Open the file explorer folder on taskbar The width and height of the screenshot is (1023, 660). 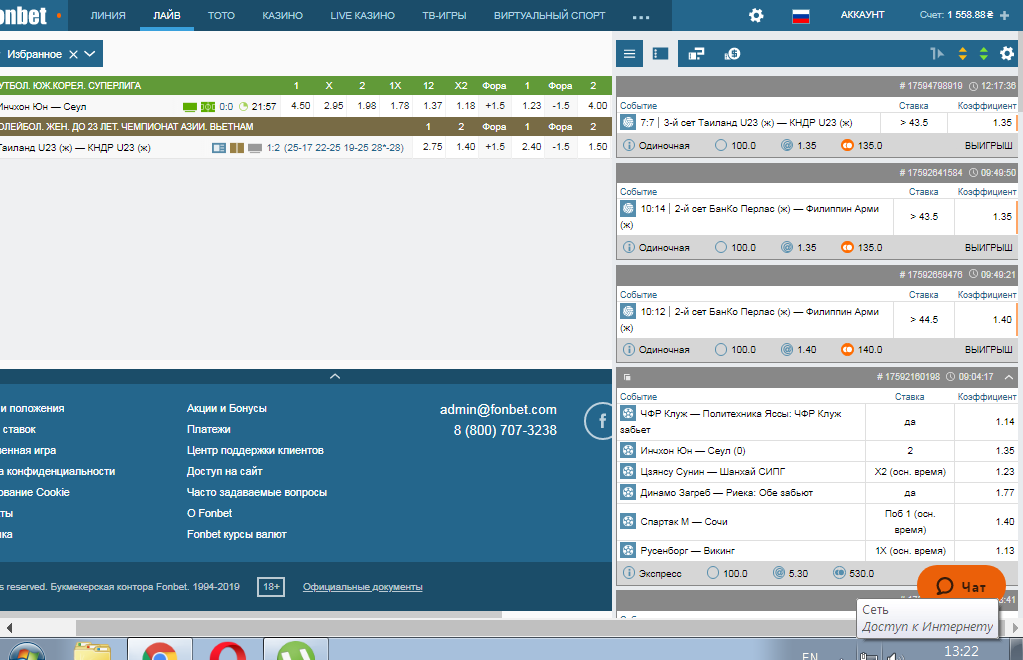(92, 650)
